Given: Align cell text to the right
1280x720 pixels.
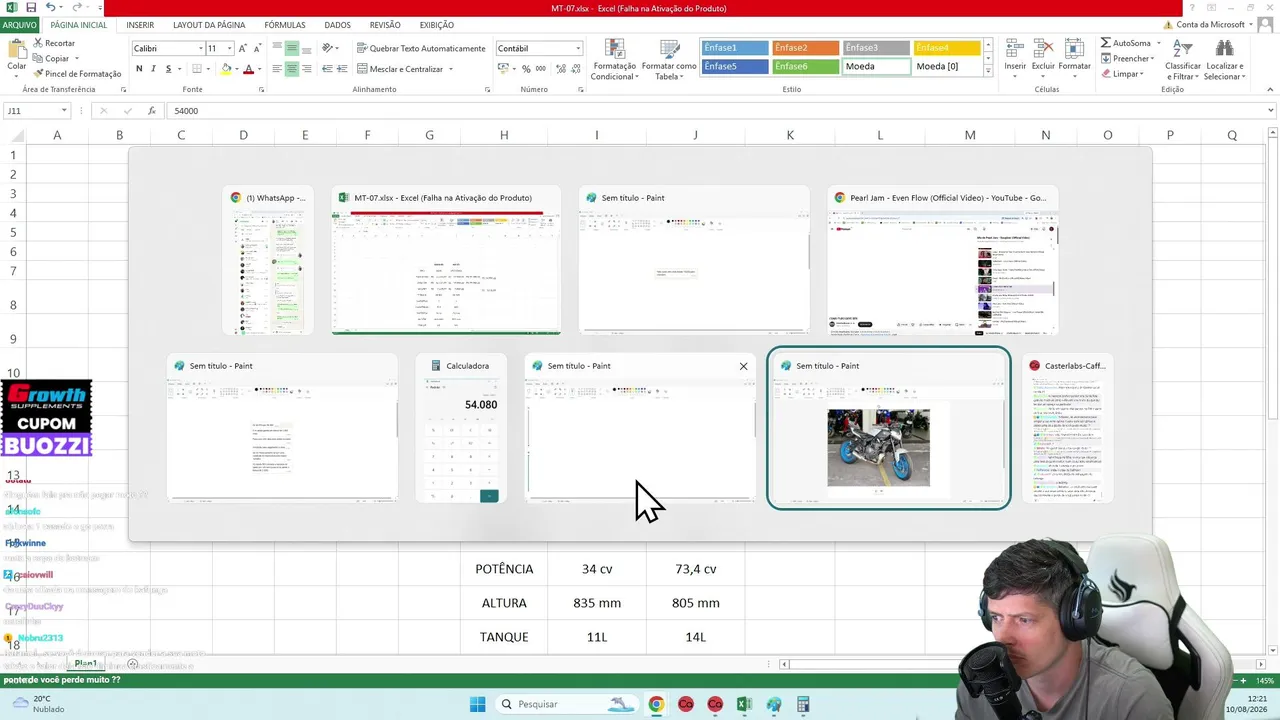Looking at the screenshot, I should (x=306, y=69).
